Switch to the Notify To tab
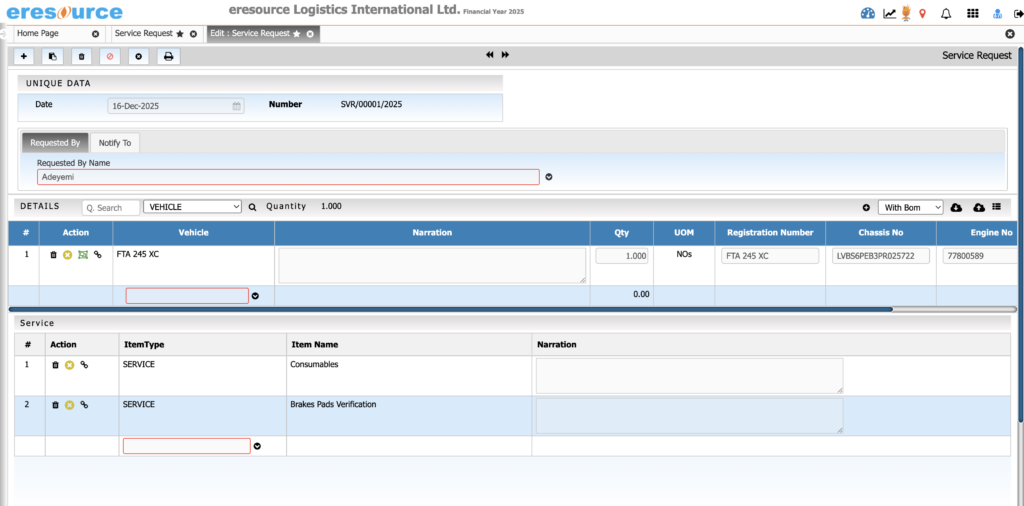 [x=114, y=143]
